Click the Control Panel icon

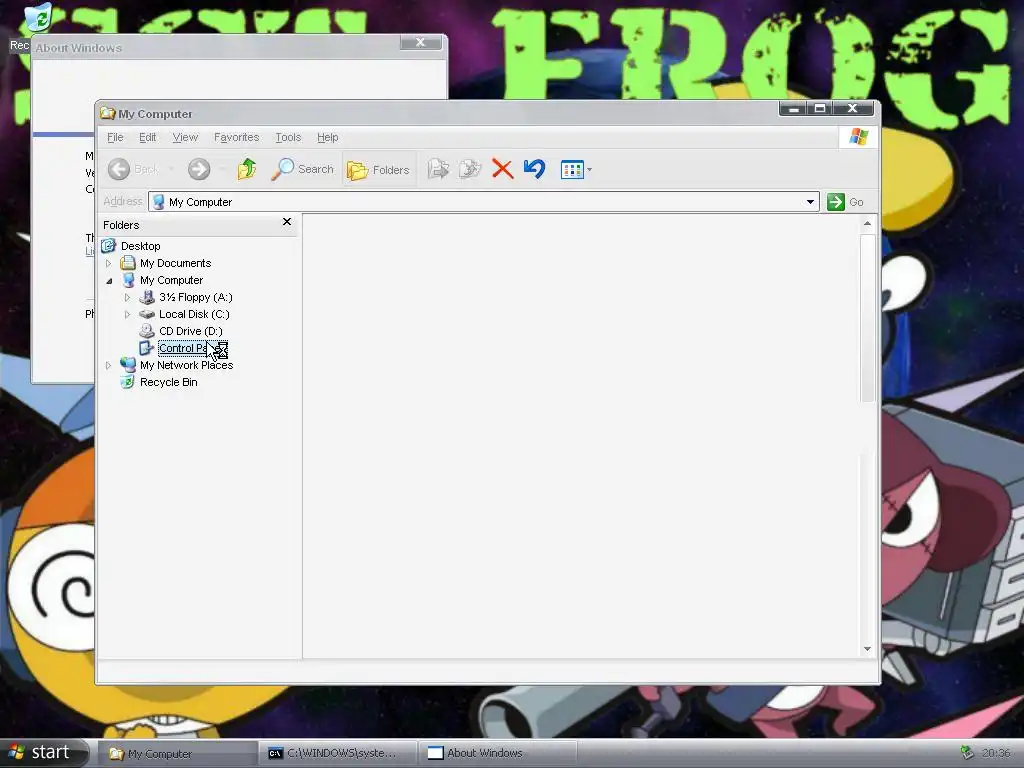pyautogui.click(x=147, y=348)
